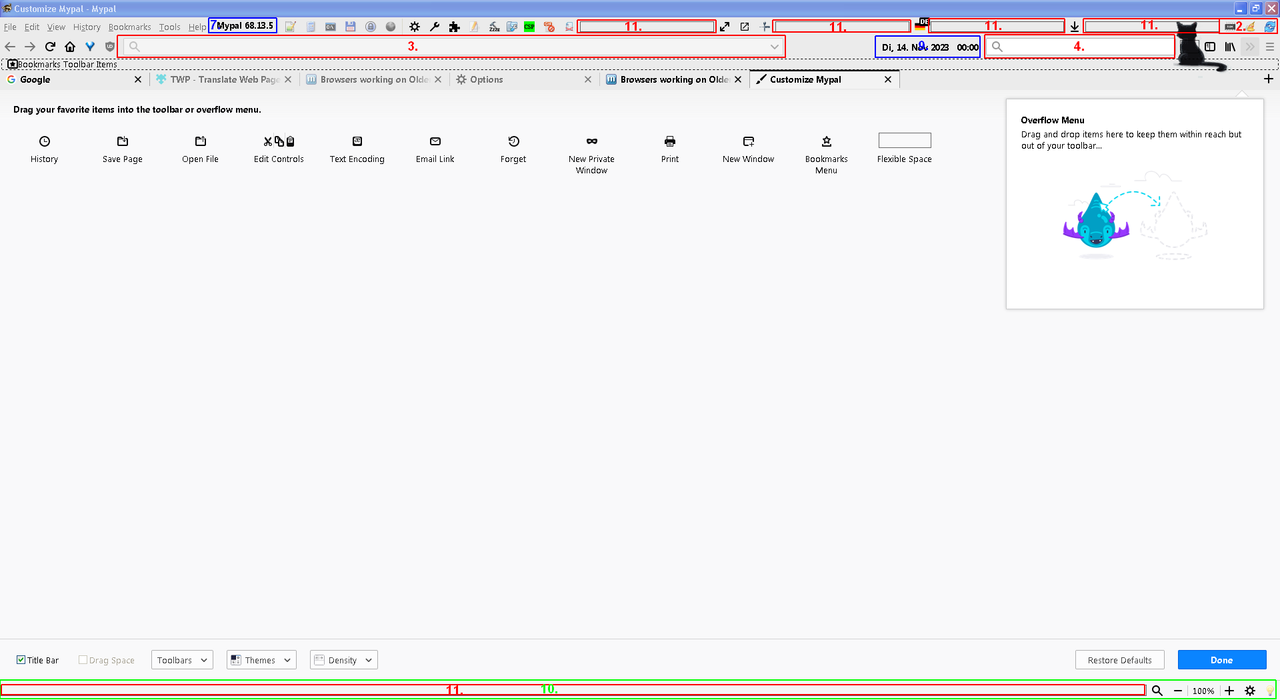
Task: Click the Library books icon
Action: (1230, 46)
